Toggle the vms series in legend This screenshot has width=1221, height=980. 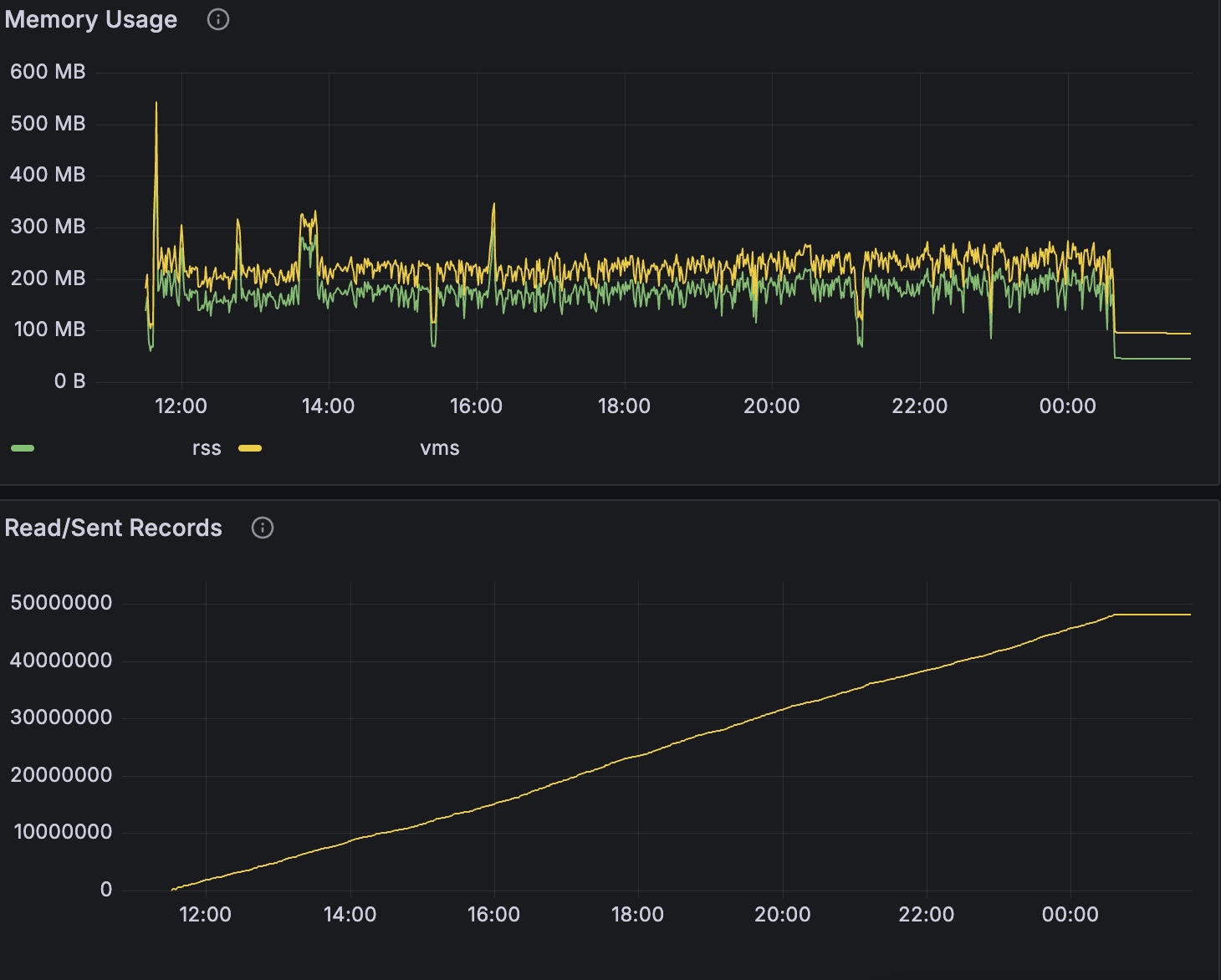tap(440, 448)
